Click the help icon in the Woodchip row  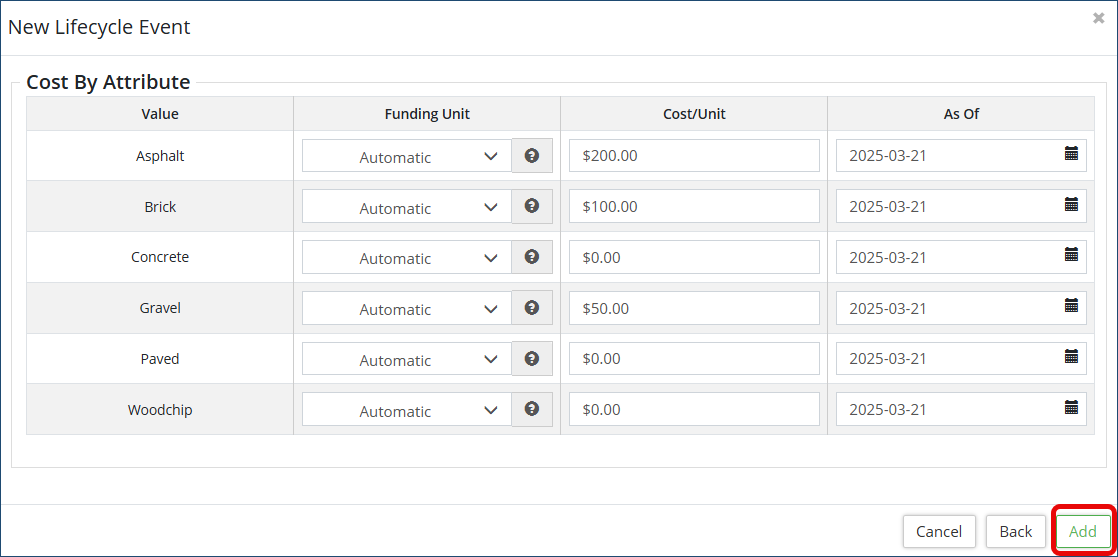tap(532, 409)
